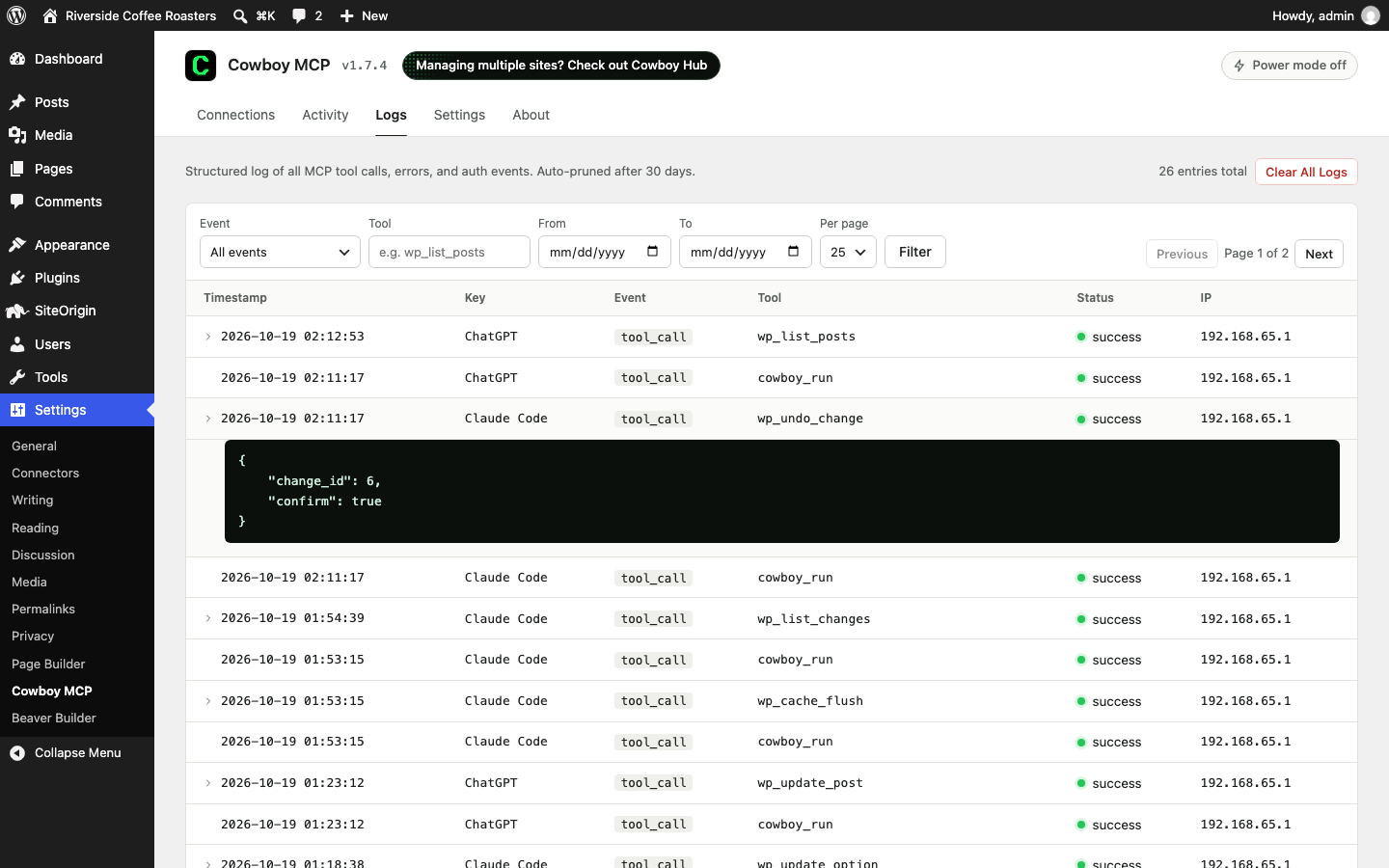This screenshot has height=868, width=1389.
Task: Open the From date calendar picker icon
Action: point(653,252)
